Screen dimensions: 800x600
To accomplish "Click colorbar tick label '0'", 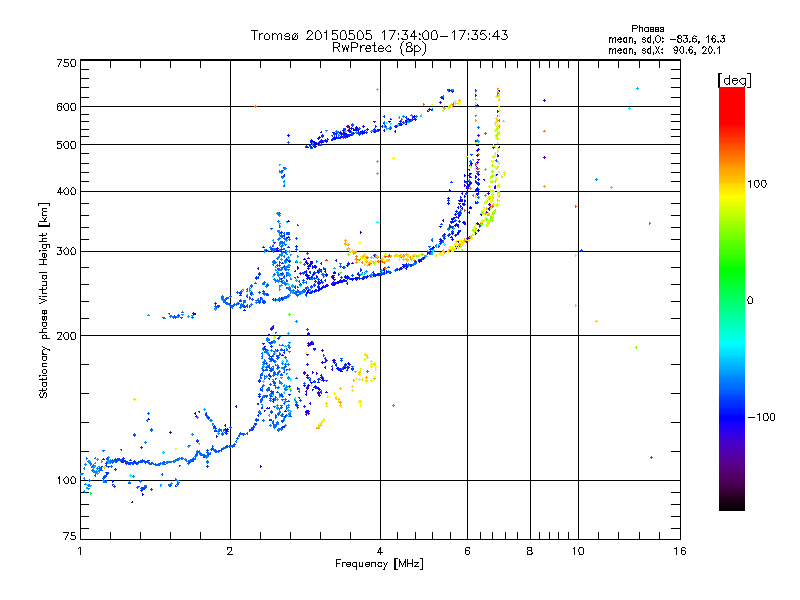I will pos(750,301).
